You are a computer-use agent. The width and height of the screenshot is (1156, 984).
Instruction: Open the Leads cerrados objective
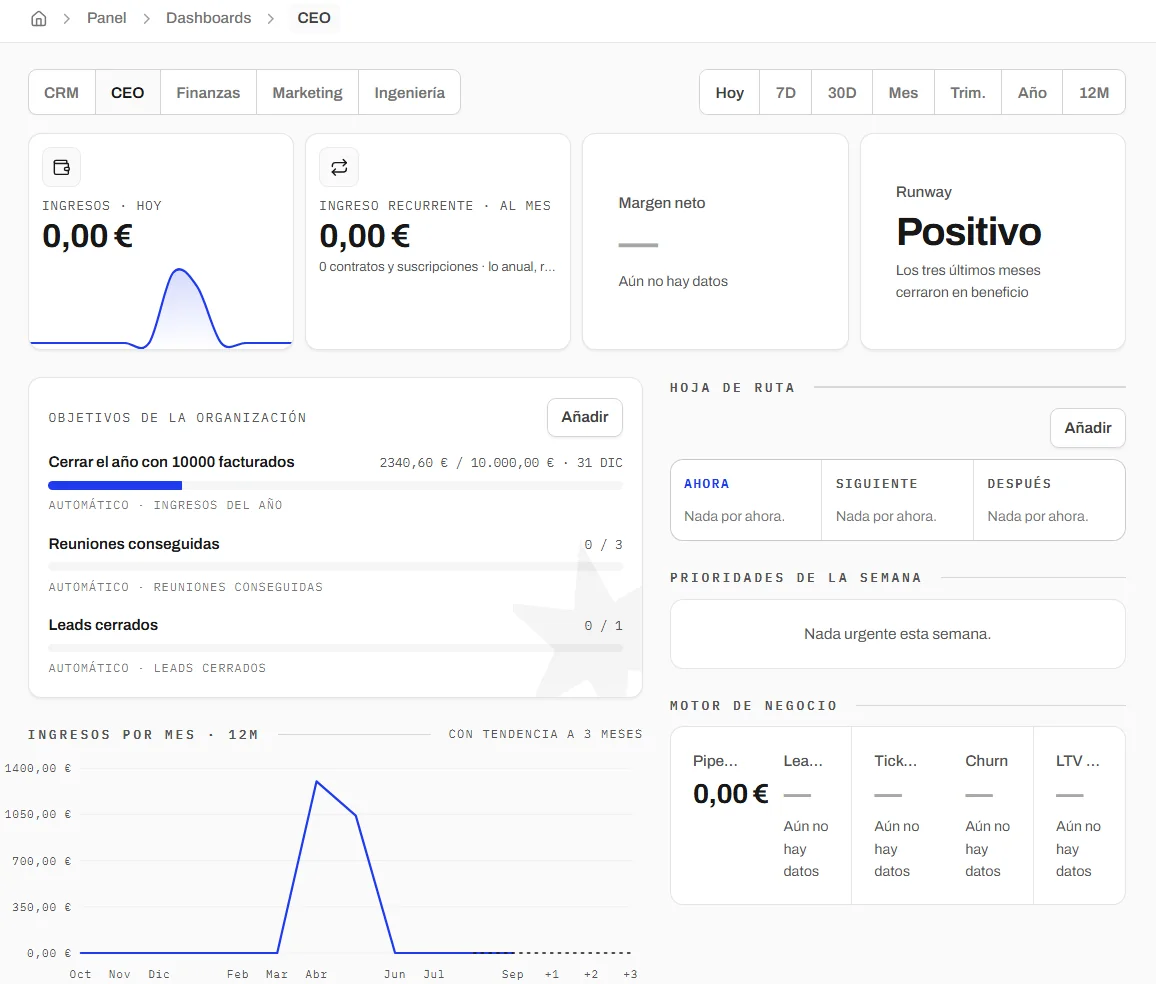click(x=103, y=625)
